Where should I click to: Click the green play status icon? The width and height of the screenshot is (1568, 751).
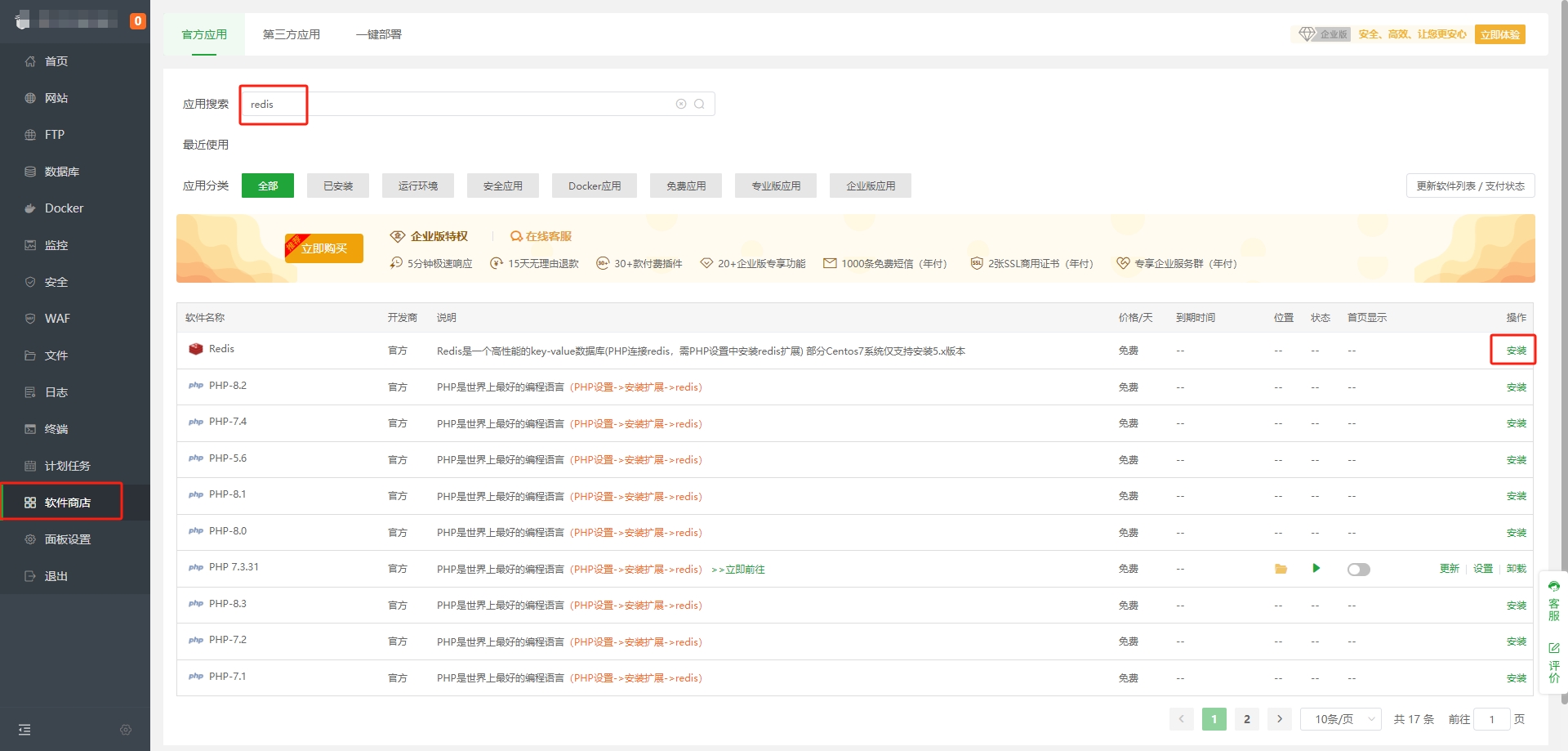(1316, 568)
